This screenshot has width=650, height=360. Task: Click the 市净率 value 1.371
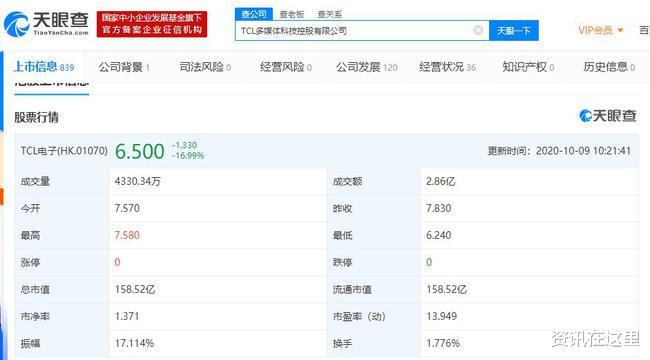[127, 316]
